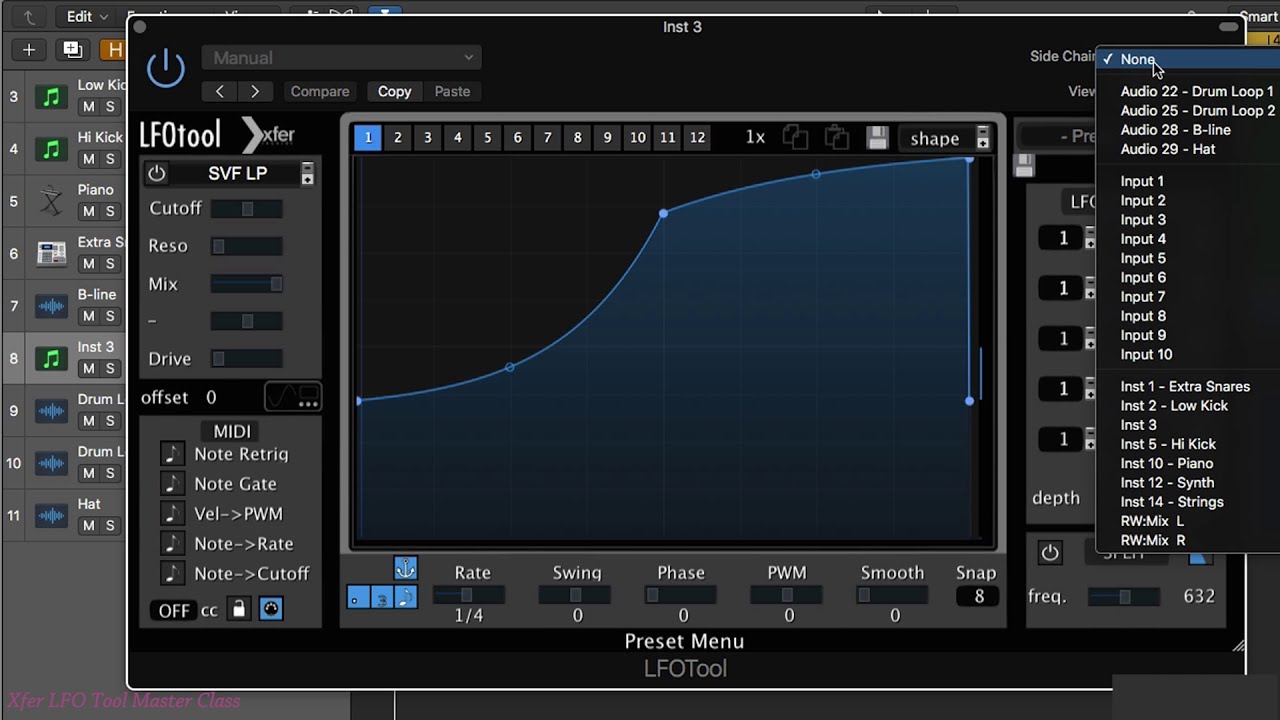
Task: Toggle the Note->Cutoff MIDI option
Action: point(173,574)
